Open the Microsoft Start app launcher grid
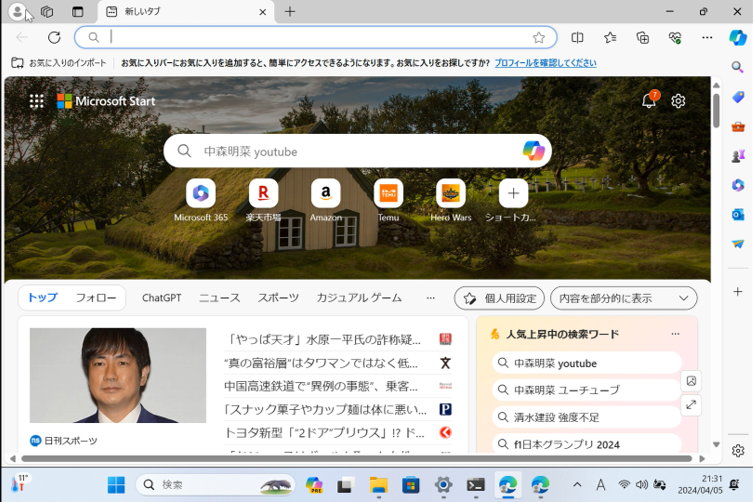753x502 pixels. [x=36, y=101]
